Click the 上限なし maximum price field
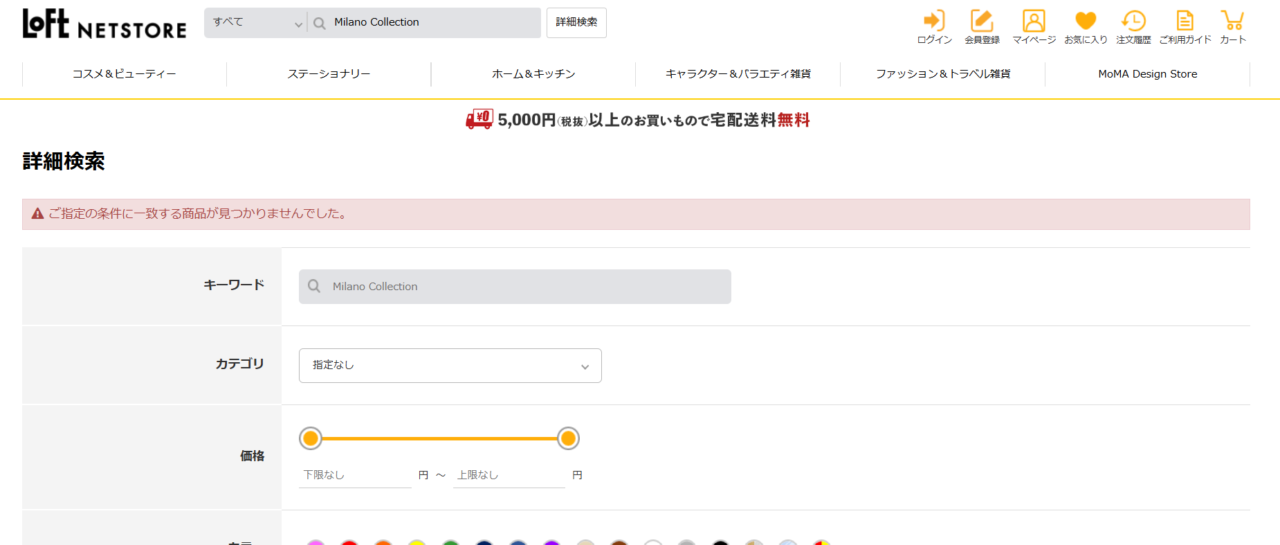The width and height of the screenshot is (1280, 545). (x=509, y=475)
